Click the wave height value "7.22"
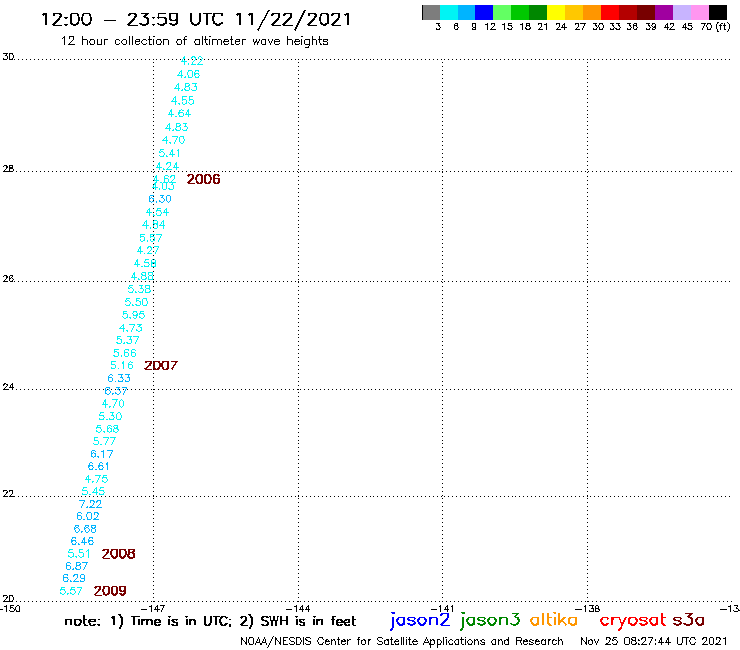Image resolution: width=740 pixels, height=650 pixels. (91, 504)
